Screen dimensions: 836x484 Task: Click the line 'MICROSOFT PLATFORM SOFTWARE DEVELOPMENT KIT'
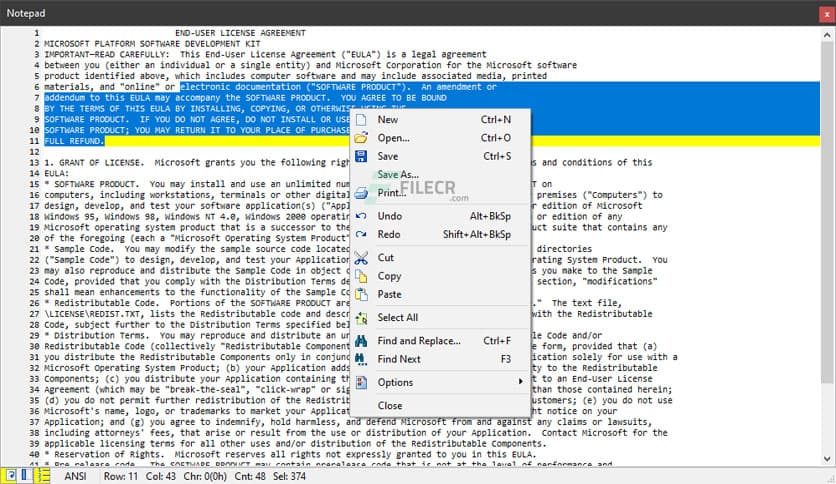152,44
